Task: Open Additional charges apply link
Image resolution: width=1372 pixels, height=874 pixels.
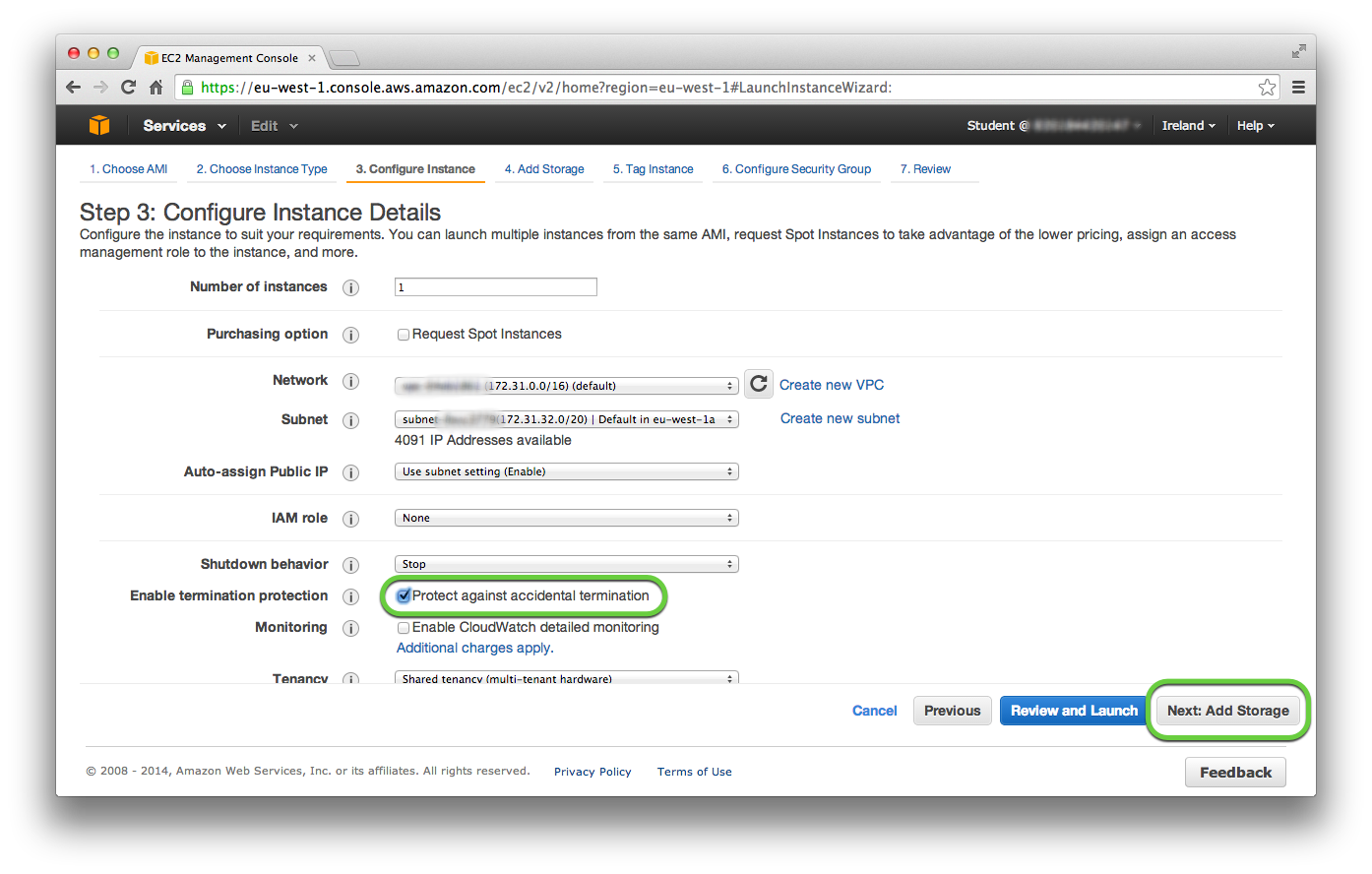Action: (474, 648)
